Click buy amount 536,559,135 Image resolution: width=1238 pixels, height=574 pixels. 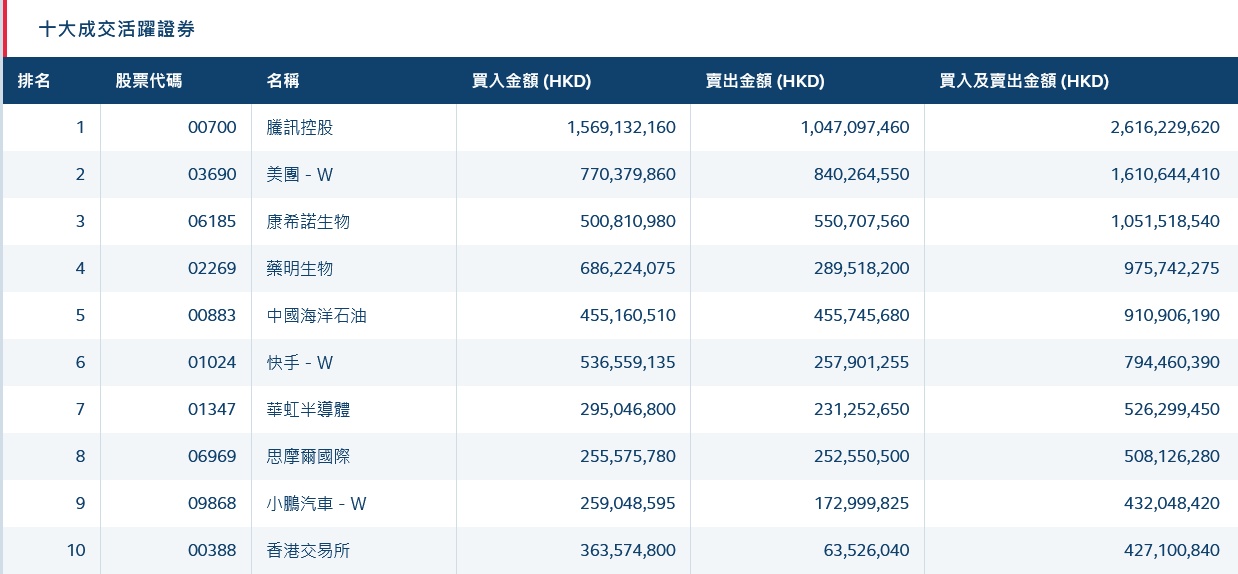point(628,362)
